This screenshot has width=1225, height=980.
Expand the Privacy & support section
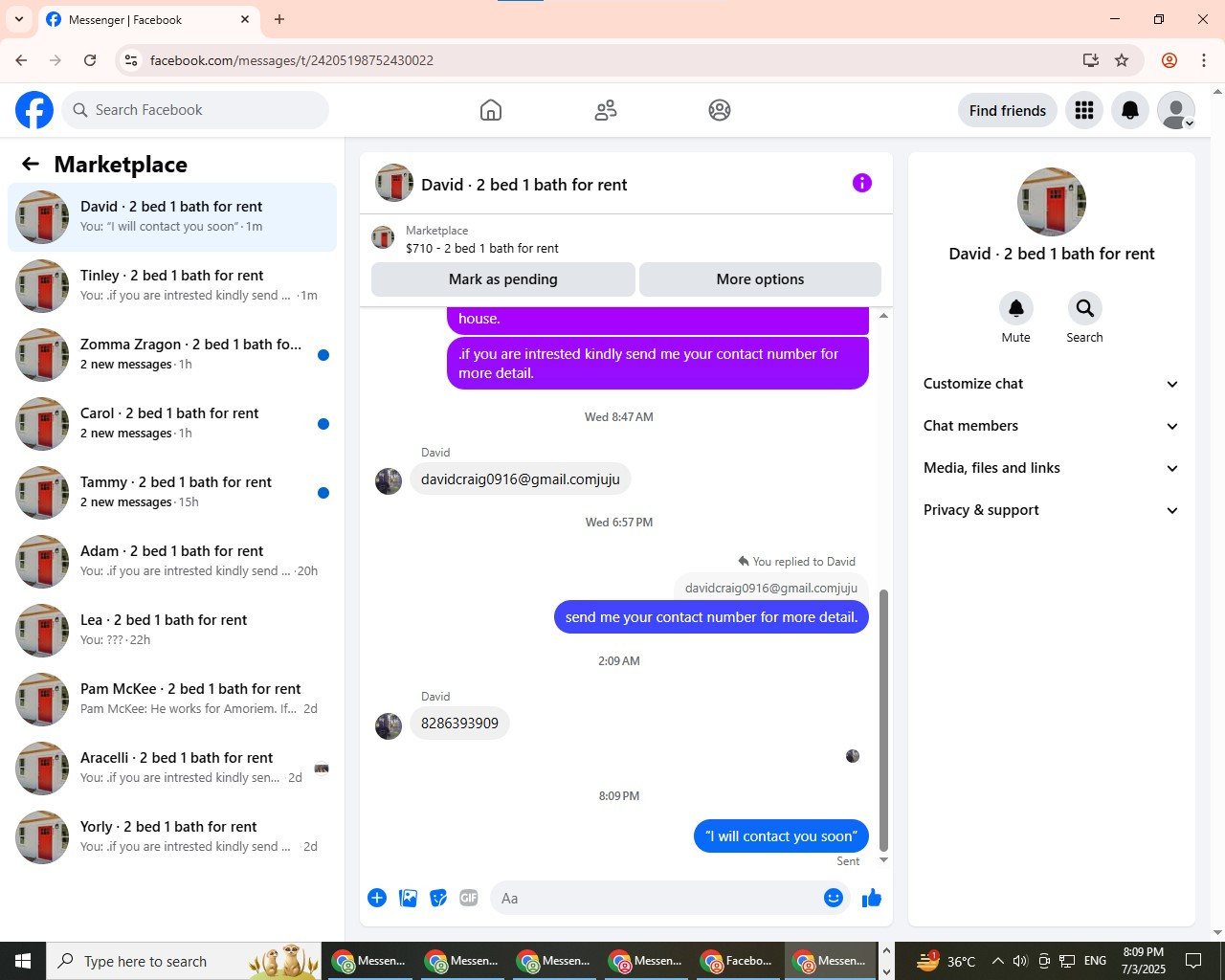[1051, 510]
